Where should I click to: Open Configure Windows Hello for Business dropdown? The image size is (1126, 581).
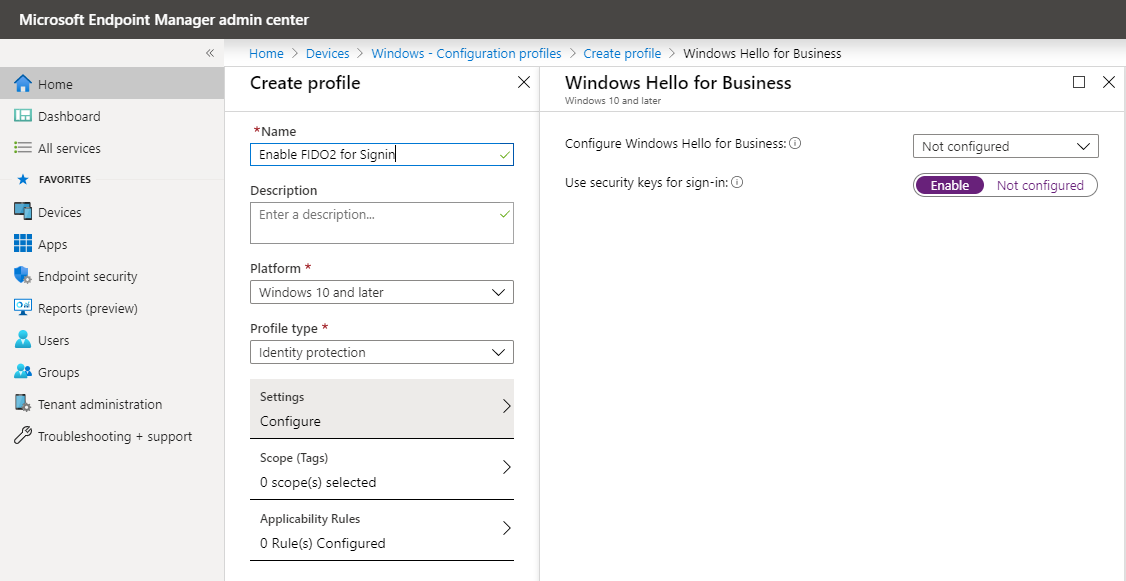(1005, 146)
